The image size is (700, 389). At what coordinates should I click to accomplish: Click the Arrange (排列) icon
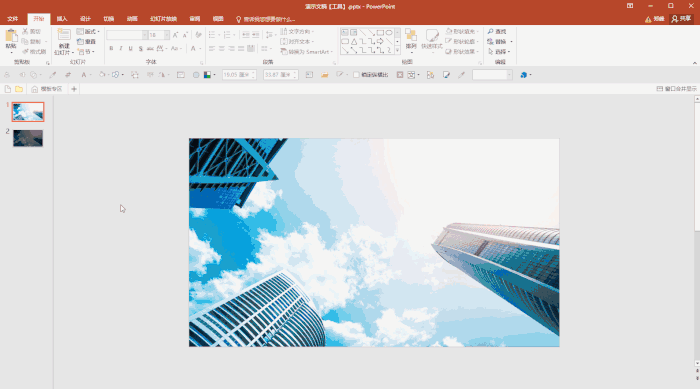[411, 35]
